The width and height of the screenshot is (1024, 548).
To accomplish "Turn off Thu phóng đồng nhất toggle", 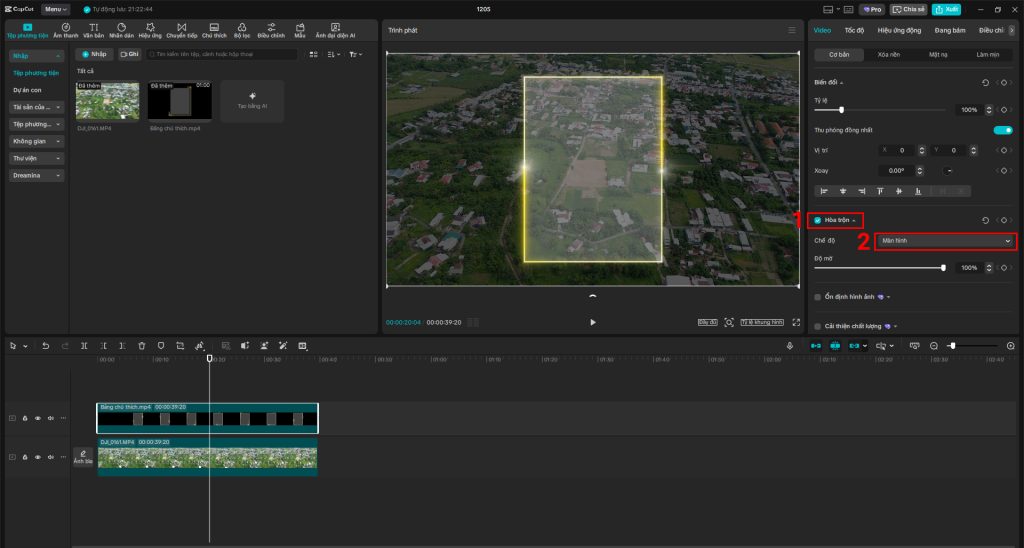I will [x=1002, y=130].
